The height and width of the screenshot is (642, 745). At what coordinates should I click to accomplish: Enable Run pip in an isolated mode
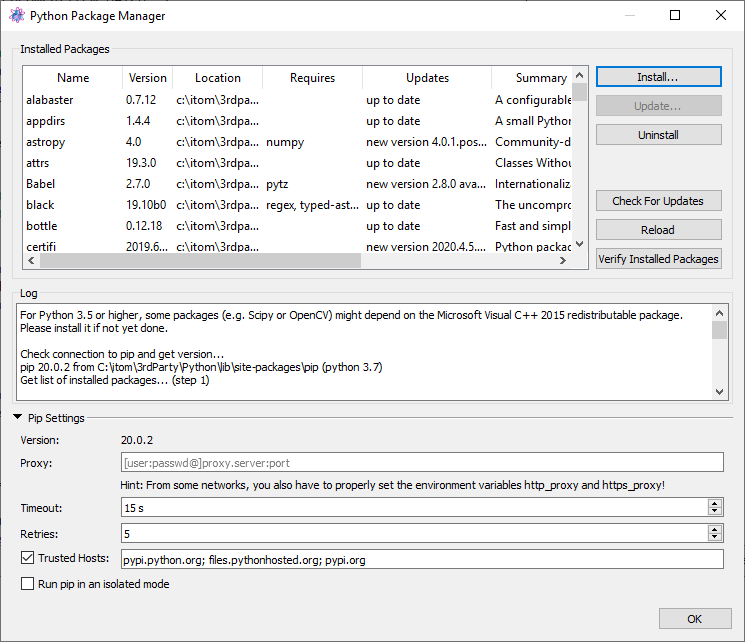28,584
